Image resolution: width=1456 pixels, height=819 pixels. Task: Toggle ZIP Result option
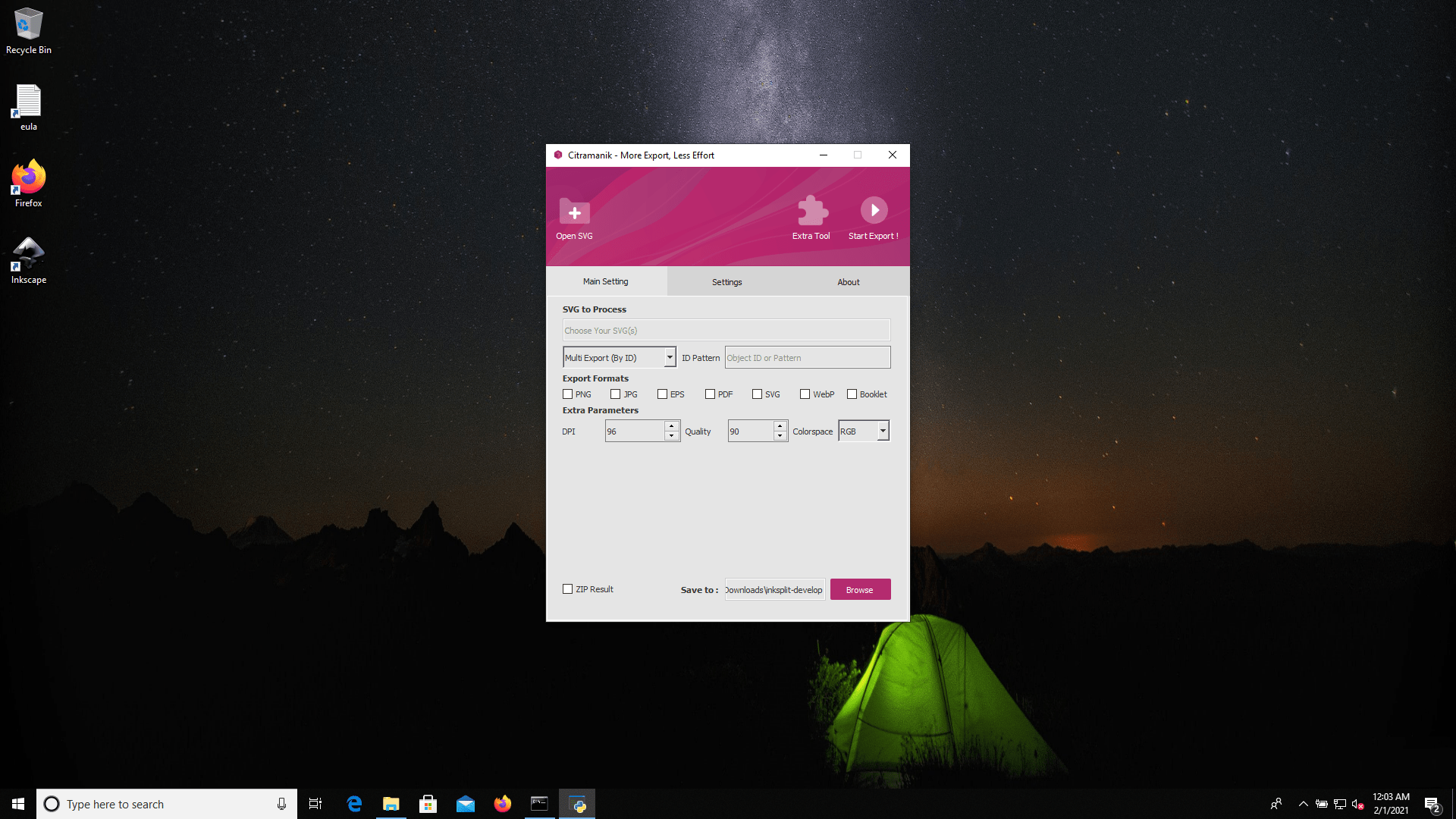(567, 589)
